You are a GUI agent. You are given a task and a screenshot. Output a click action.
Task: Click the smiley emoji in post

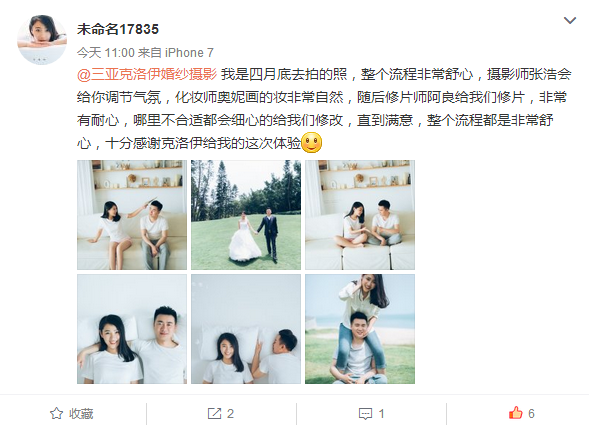[x=312, y=143]
